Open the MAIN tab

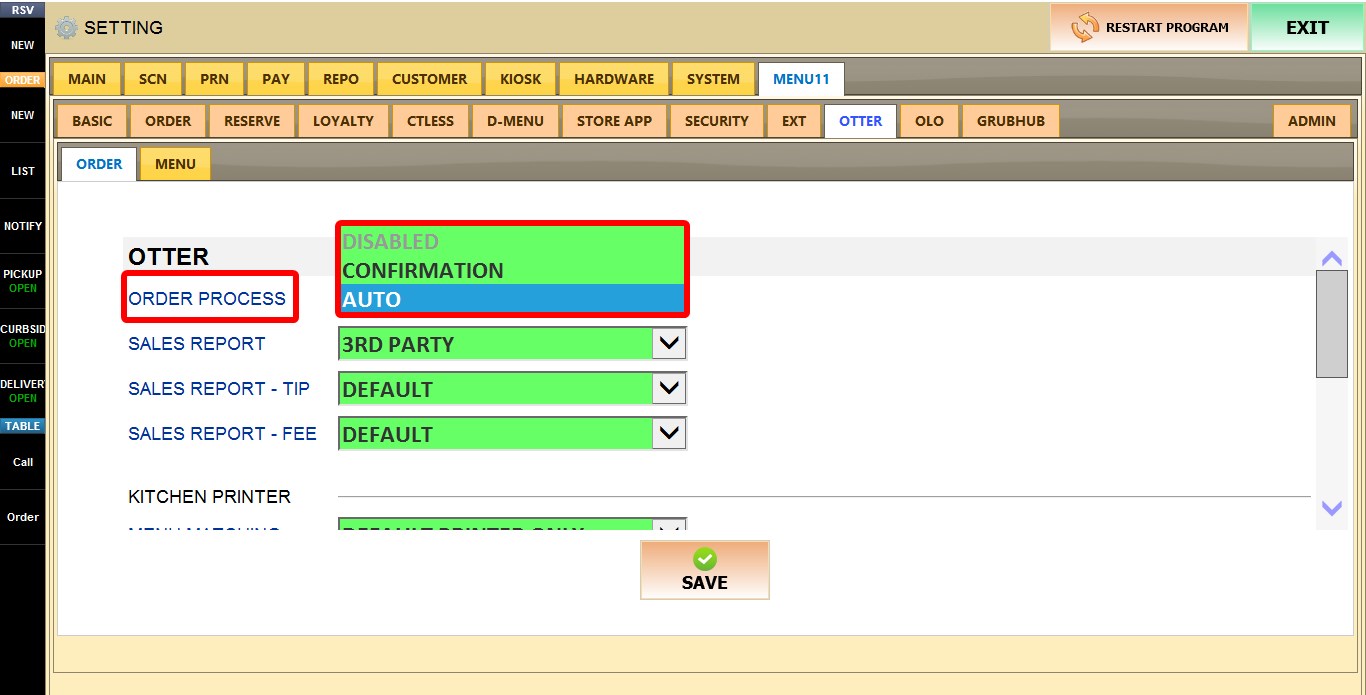(x=87, y=79)
